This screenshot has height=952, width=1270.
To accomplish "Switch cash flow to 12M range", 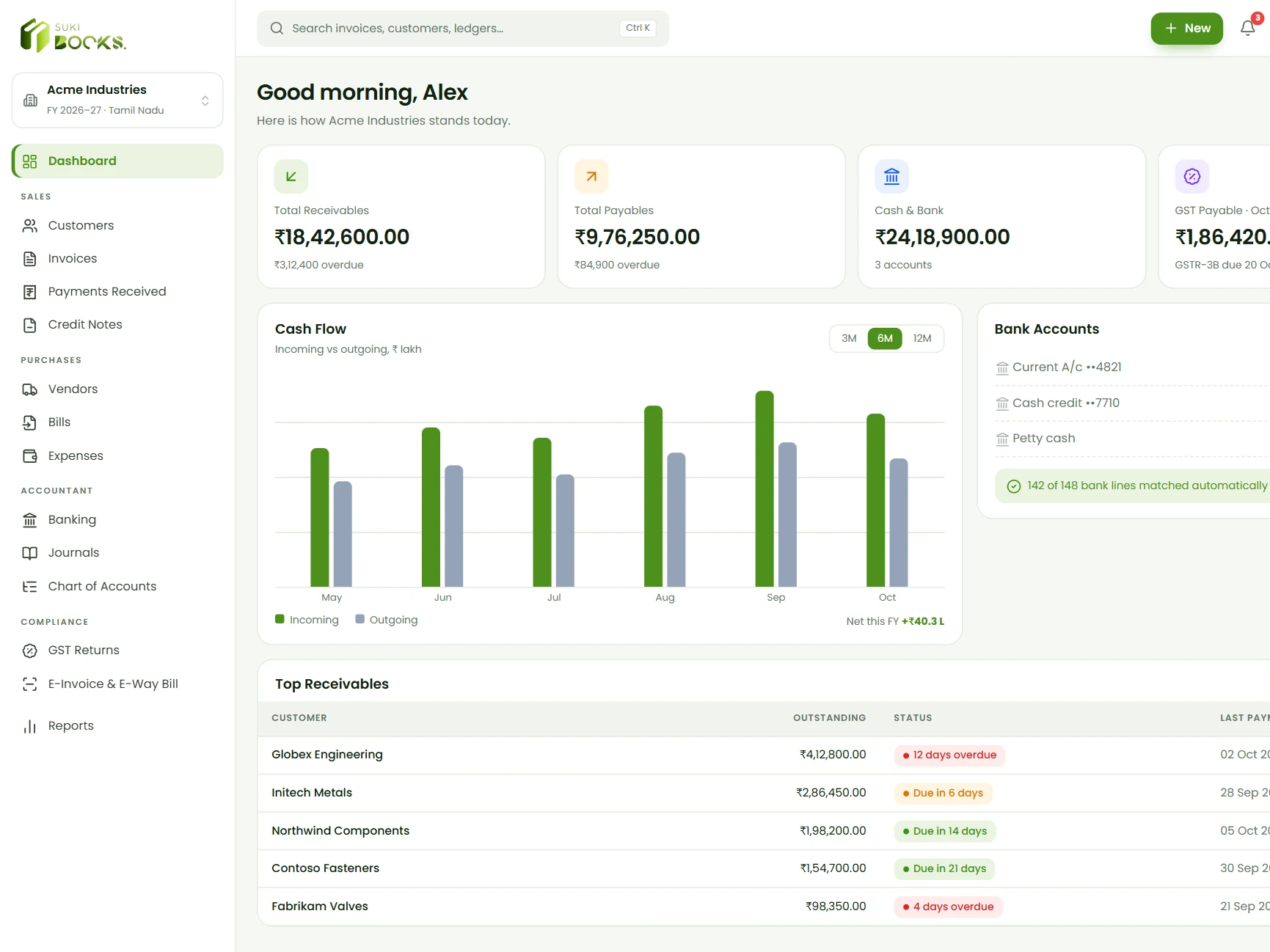I will [922, 338].
